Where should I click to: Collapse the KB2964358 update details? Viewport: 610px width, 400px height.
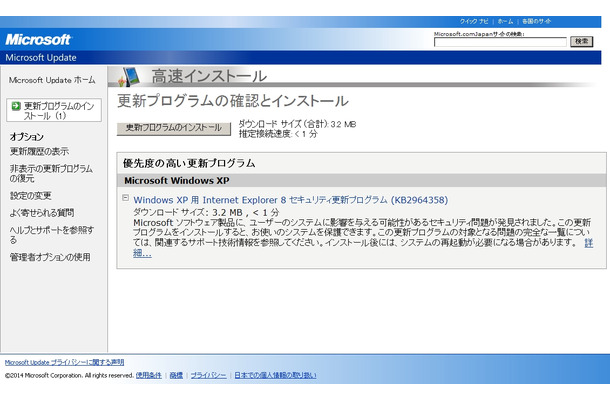[125, 198]
